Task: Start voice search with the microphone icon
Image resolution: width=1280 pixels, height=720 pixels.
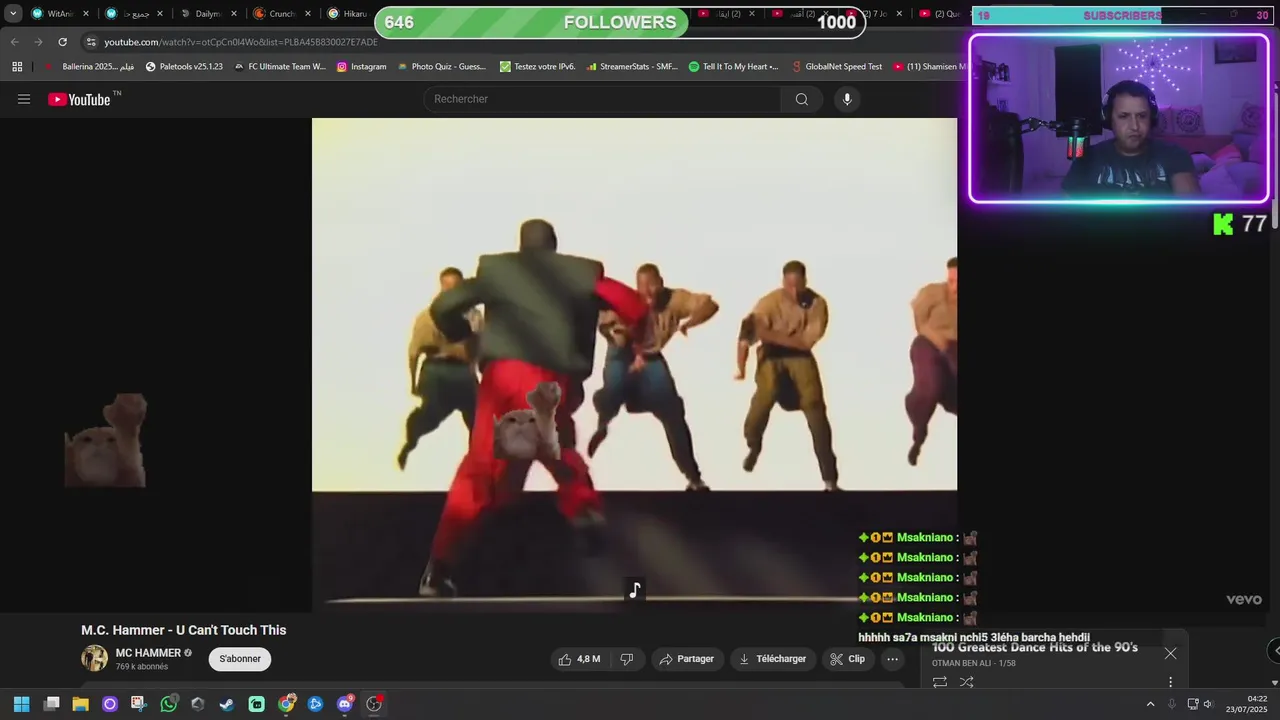Action: pyautogui.click(x=847, y=99)
